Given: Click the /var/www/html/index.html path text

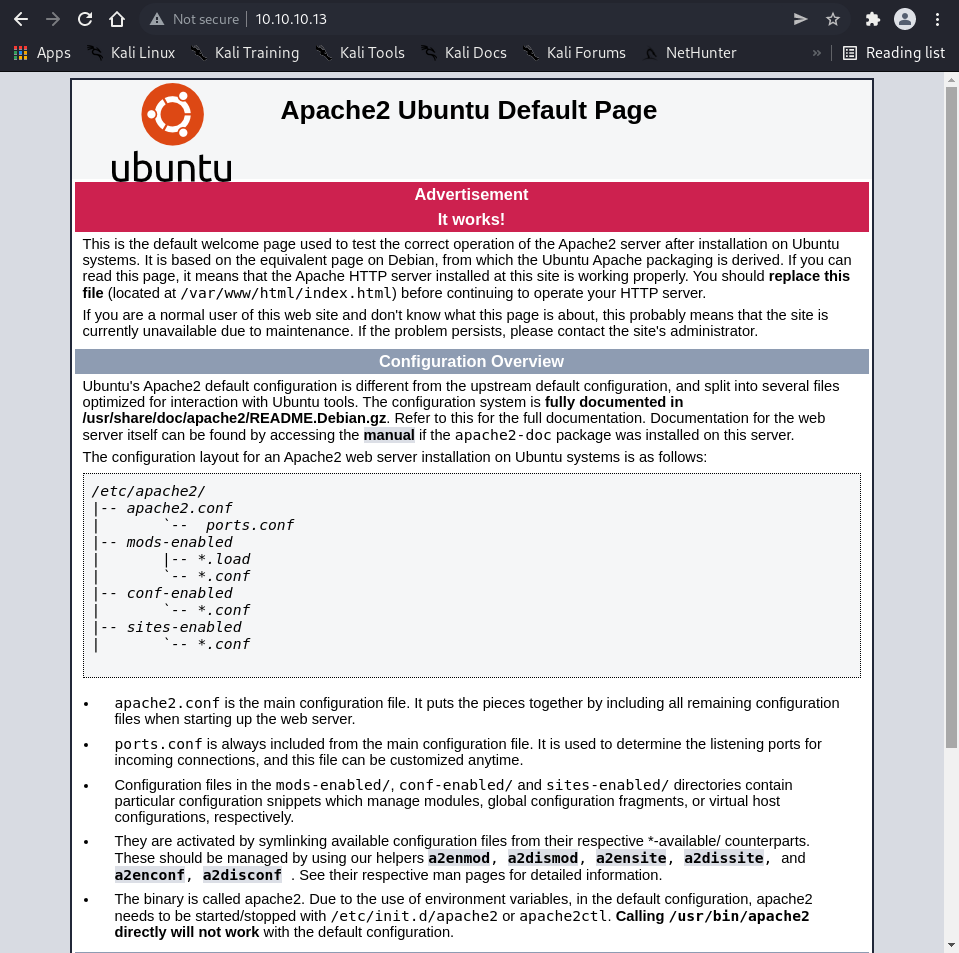Looking at the screenshot, I should pyautogui.click(x=286, y=293).
